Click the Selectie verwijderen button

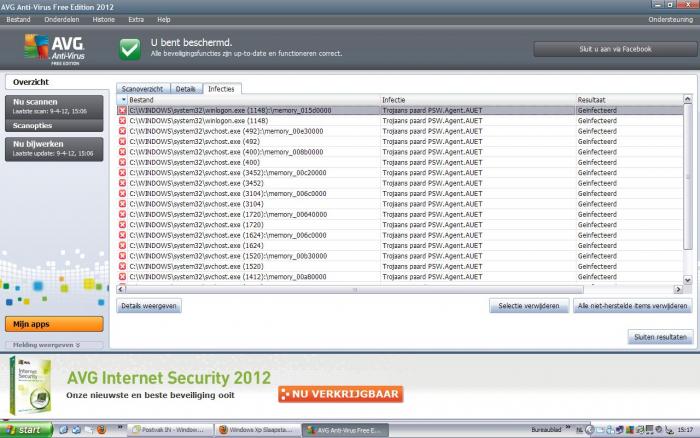tap(529, 306)
